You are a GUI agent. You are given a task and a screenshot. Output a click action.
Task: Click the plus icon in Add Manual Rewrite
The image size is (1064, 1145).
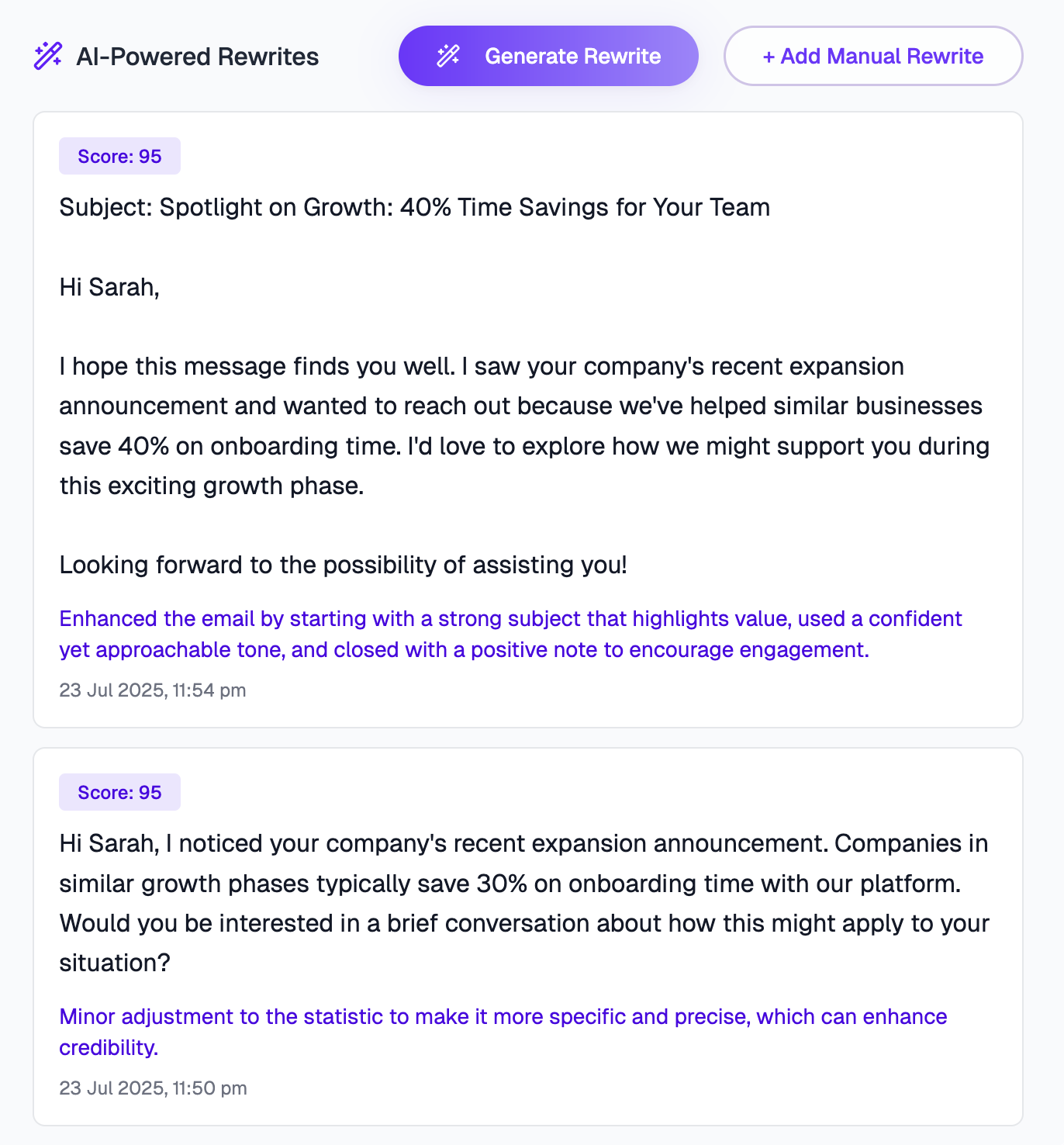click(x=769, y=56)
